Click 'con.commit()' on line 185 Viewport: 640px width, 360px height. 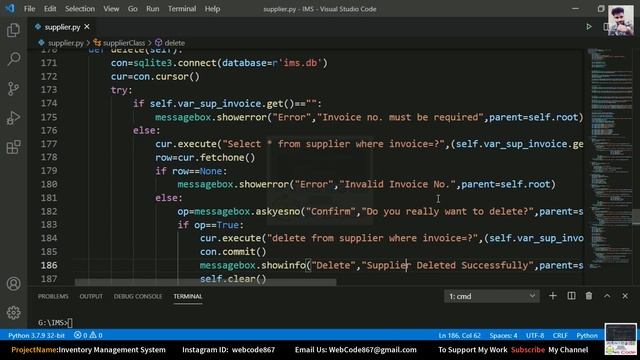(233, 252)
